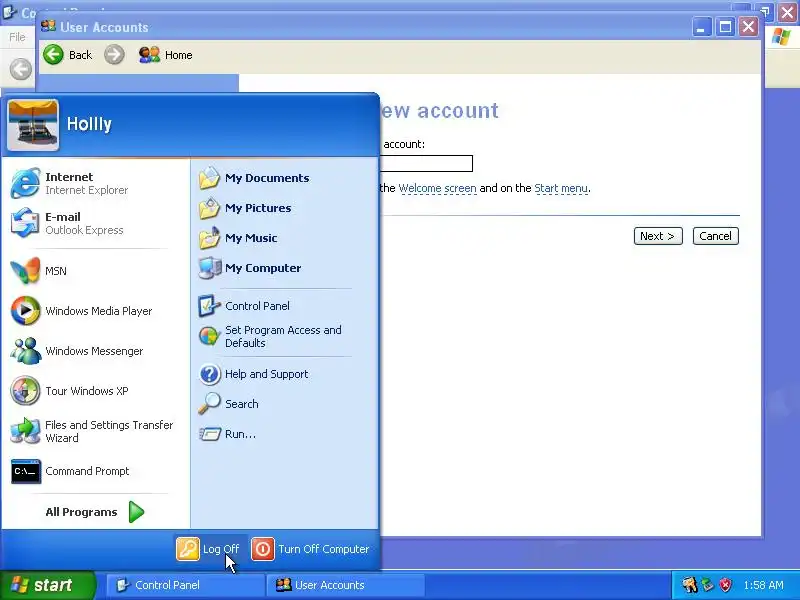
Task: Click the account name input field
Action: 427,163
